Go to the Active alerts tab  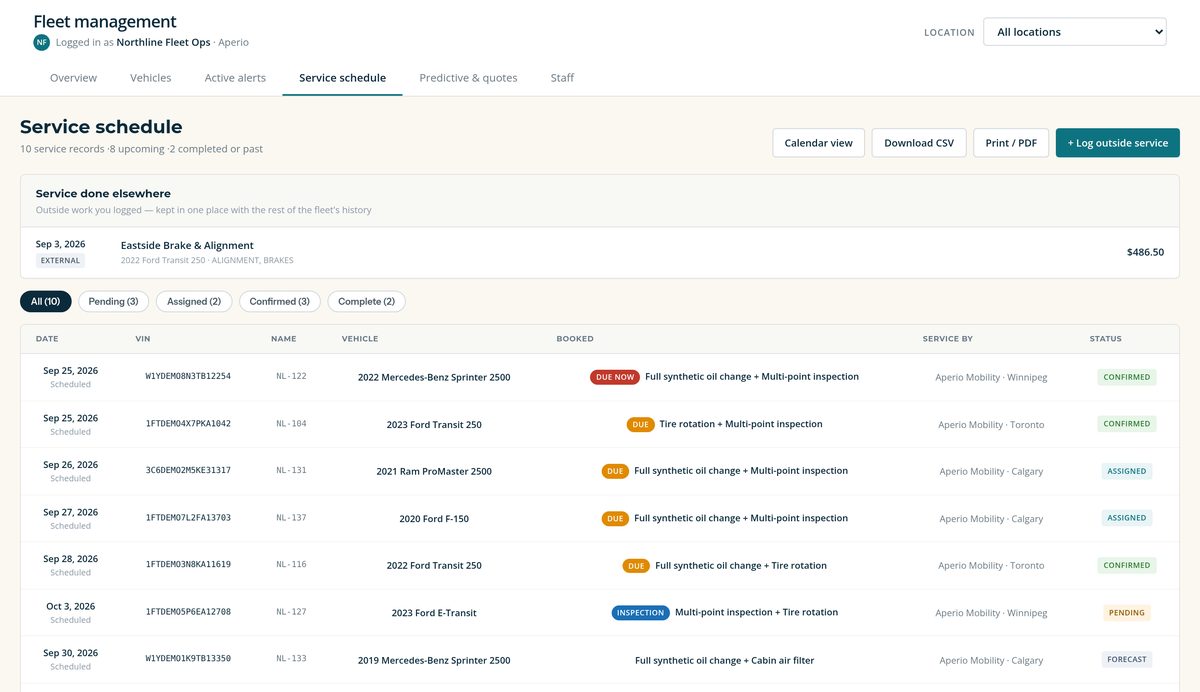coord(235,78)
